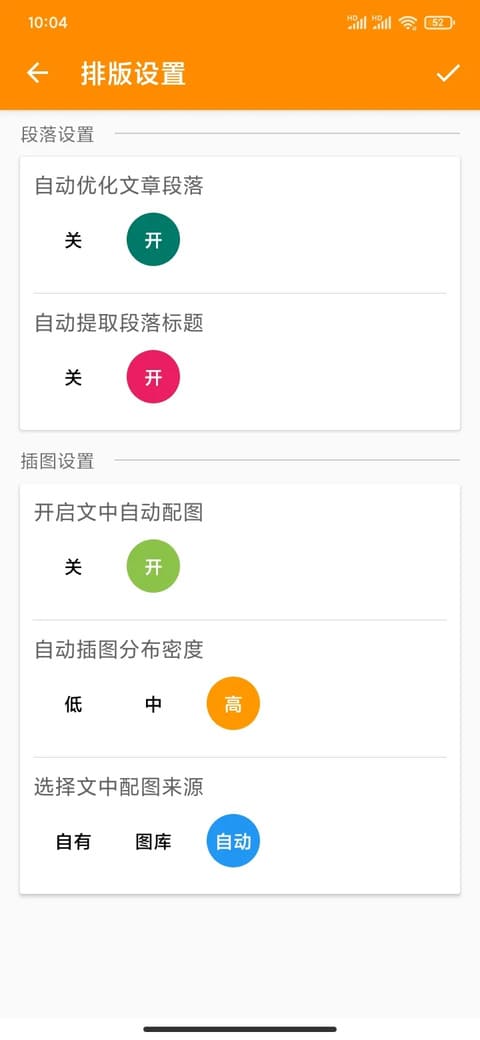Screen dimensions: 480x1040
Task: Confirm settings with the checkmark icon
Action: click(448, 73)
